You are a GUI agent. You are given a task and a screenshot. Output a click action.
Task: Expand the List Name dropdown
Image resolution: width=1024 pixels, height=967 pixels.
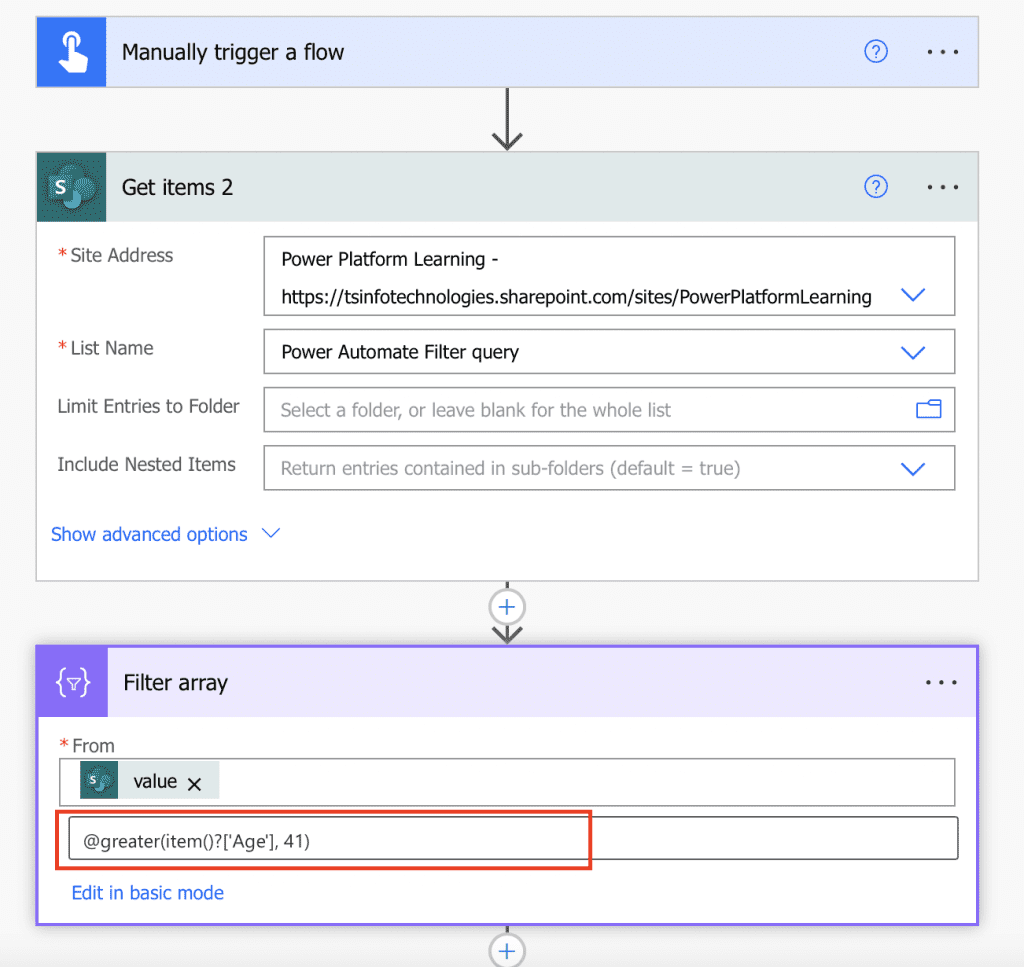tap(912, 353)
